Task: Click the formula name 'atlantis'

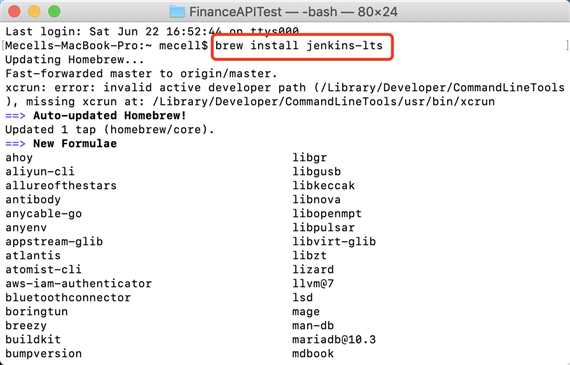Action: tap(33, 256)
